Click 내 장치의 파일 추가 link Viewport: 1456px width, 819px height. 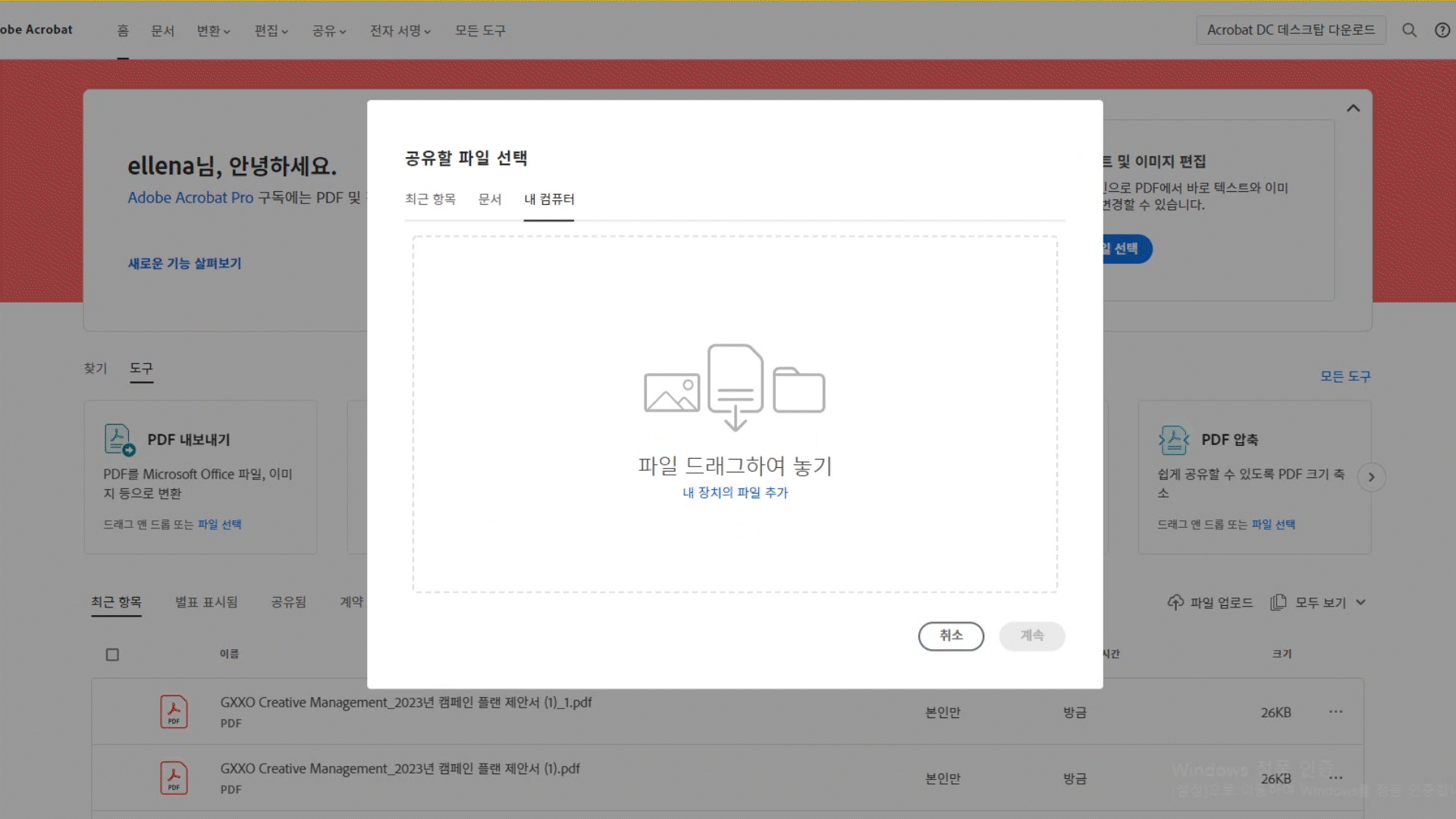pyautogui.click(x=735, y=493)
